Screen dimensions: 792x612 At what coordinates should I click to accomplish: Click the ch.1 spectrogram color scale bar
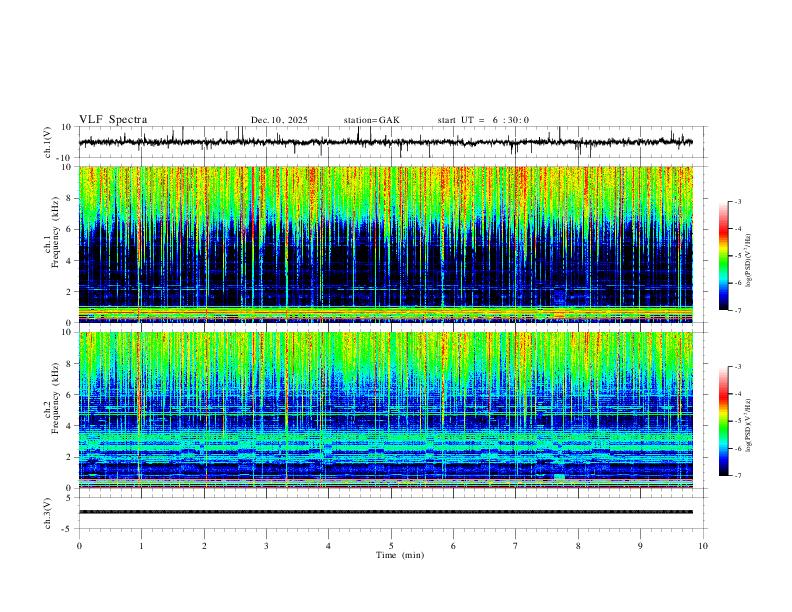[723, 256]
